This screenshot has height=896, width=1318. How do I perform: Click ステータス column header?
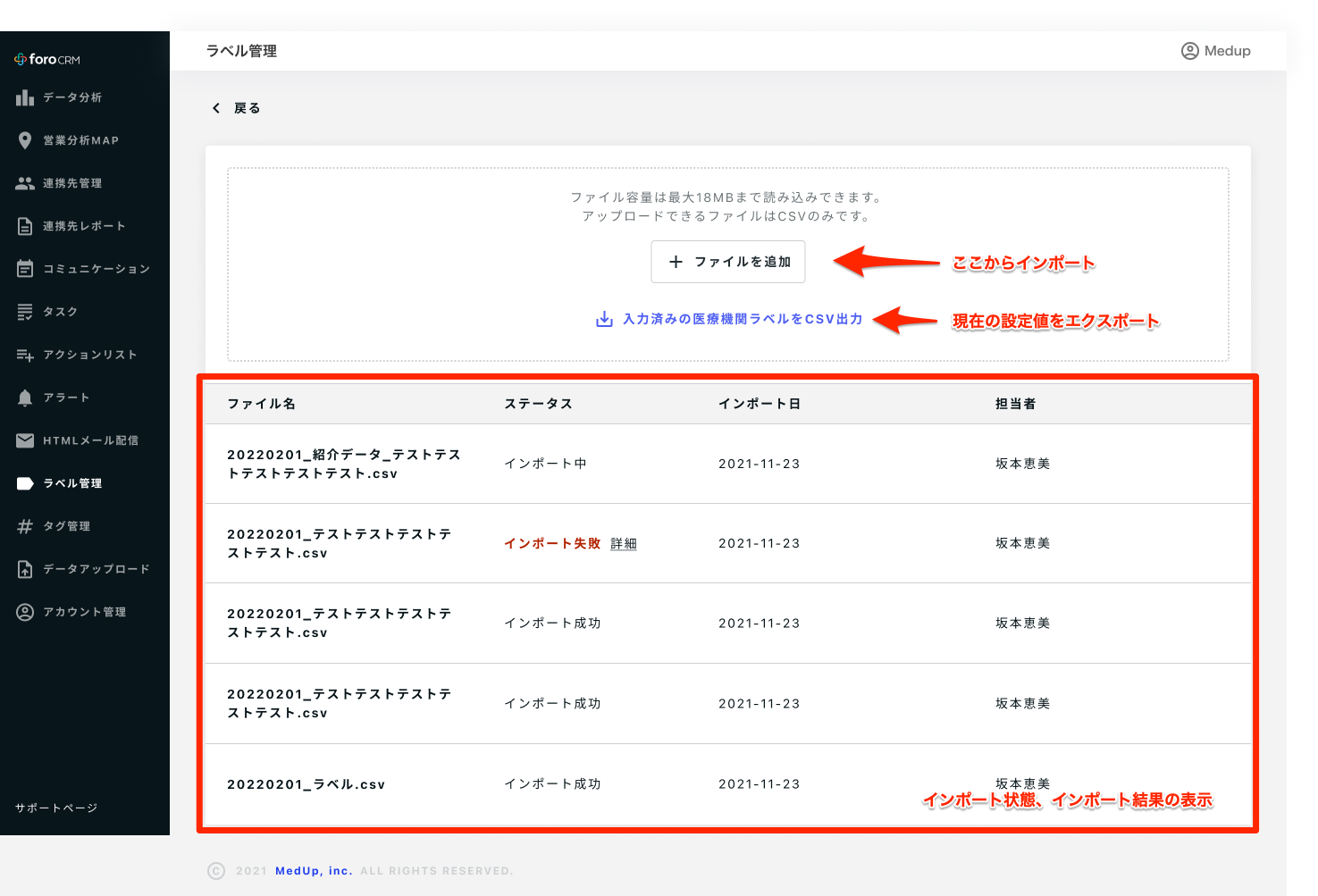(x=539, y=404)
